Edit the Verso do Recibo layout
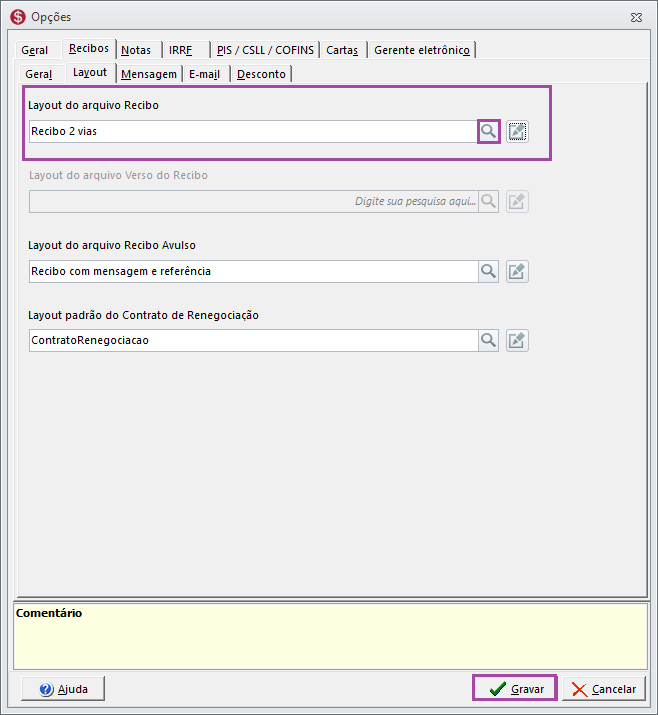Viewport: 658px width, 715px height. tap(517, 201)
